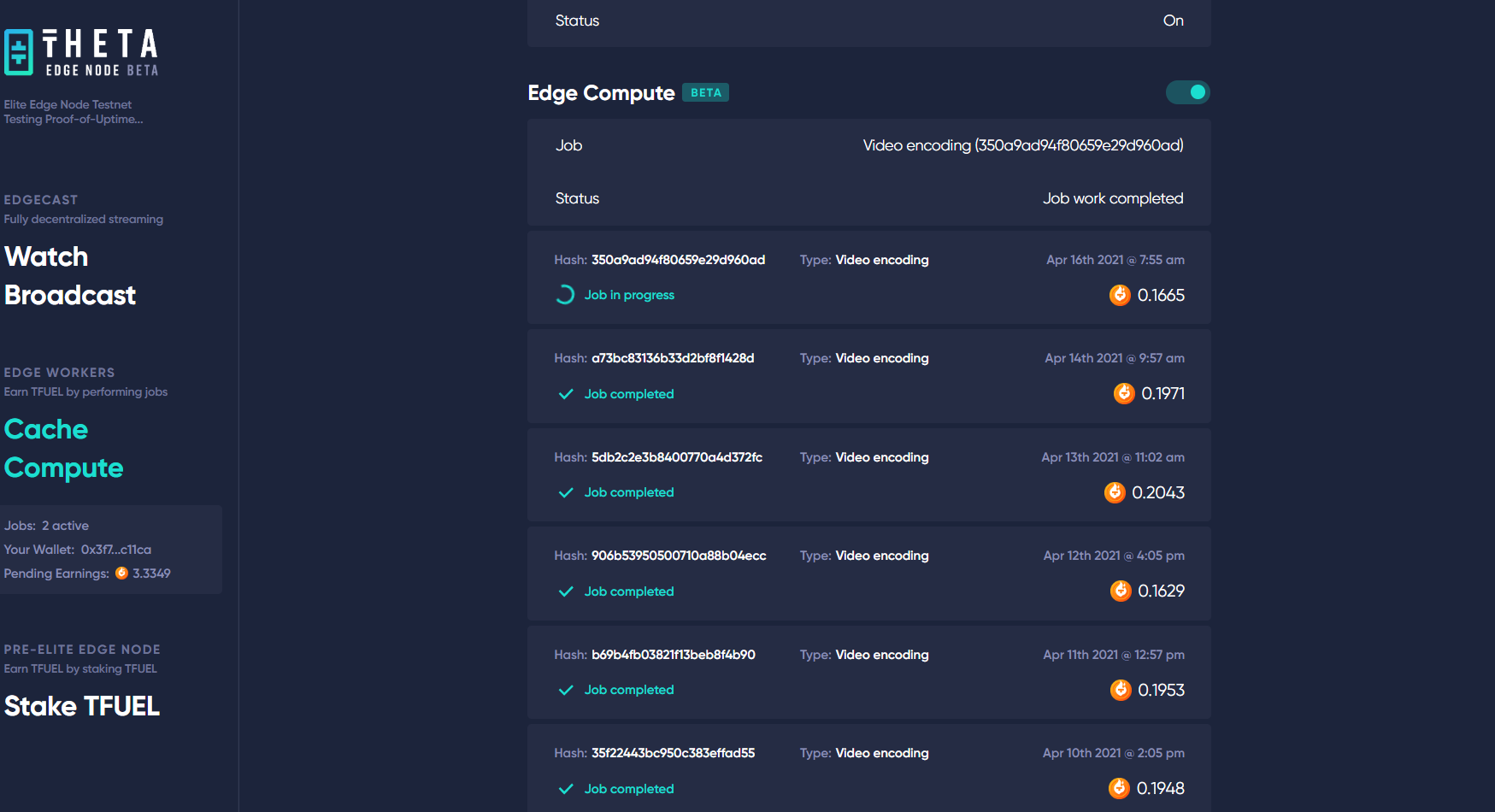Click Job completed text for Apr 12th job
The width and height of the screenshot is (1495, 812).
(629, 591)
